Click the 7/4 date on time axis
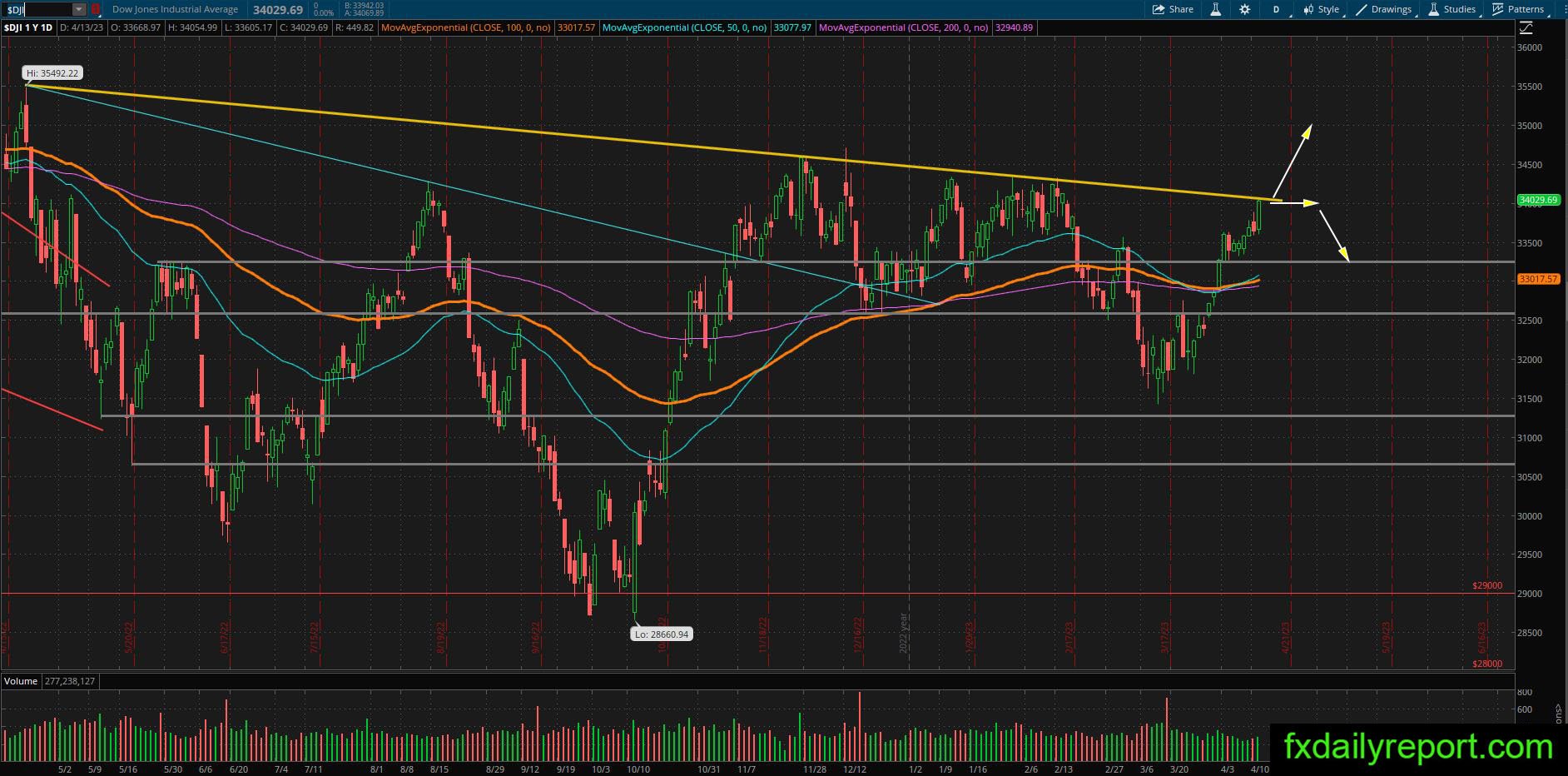 click(281, 769)
